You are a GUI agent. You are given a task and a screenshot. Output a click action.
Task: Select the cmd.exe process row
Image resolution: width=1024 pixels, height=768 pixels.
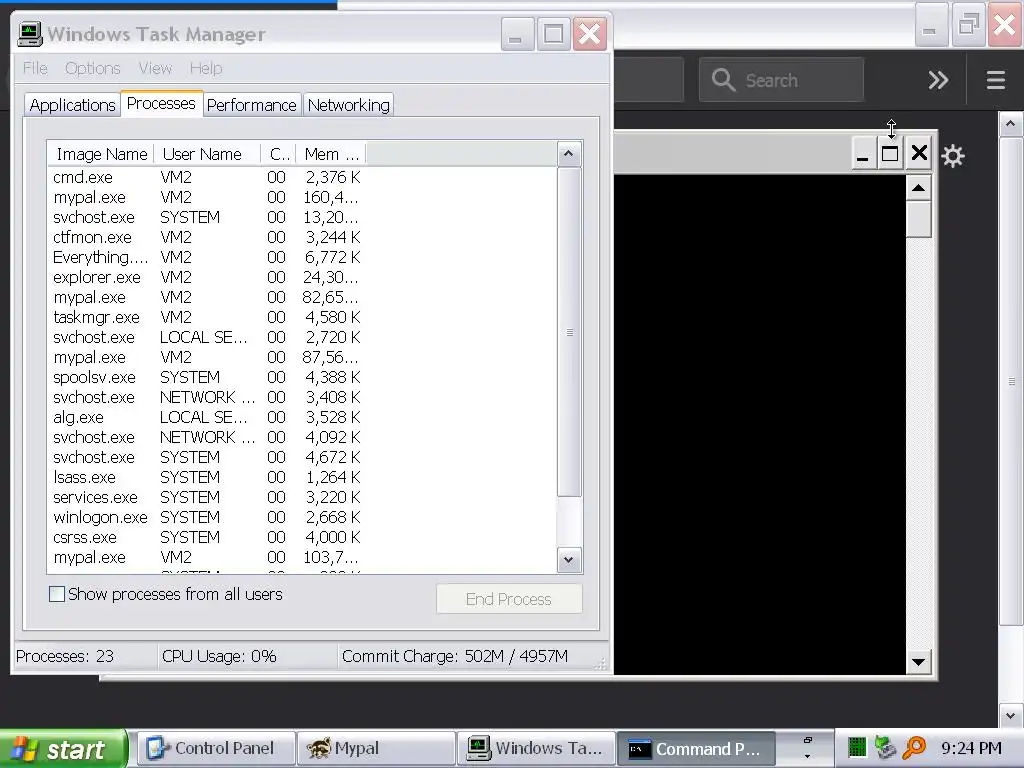(207, 177)
